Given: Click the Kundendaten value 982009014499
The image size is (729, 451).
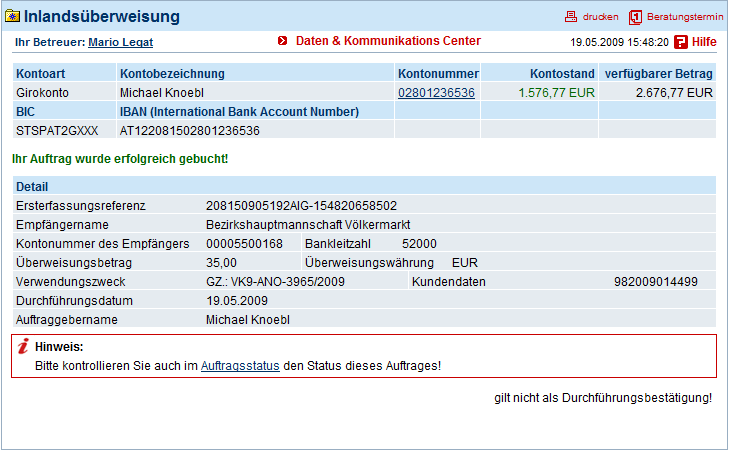Looking at the screenshot, I should pos(656,282).
